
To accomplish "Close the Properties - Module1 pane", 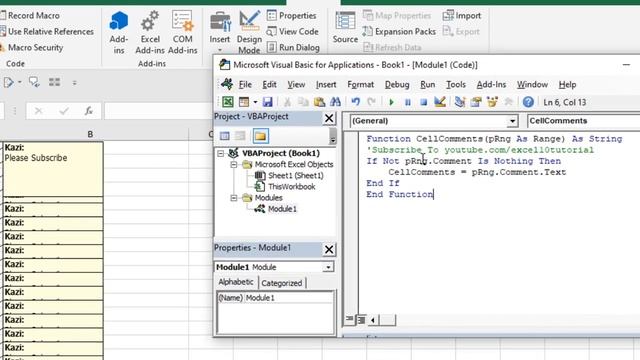I will pyautogui.click(x=329, y=249).
